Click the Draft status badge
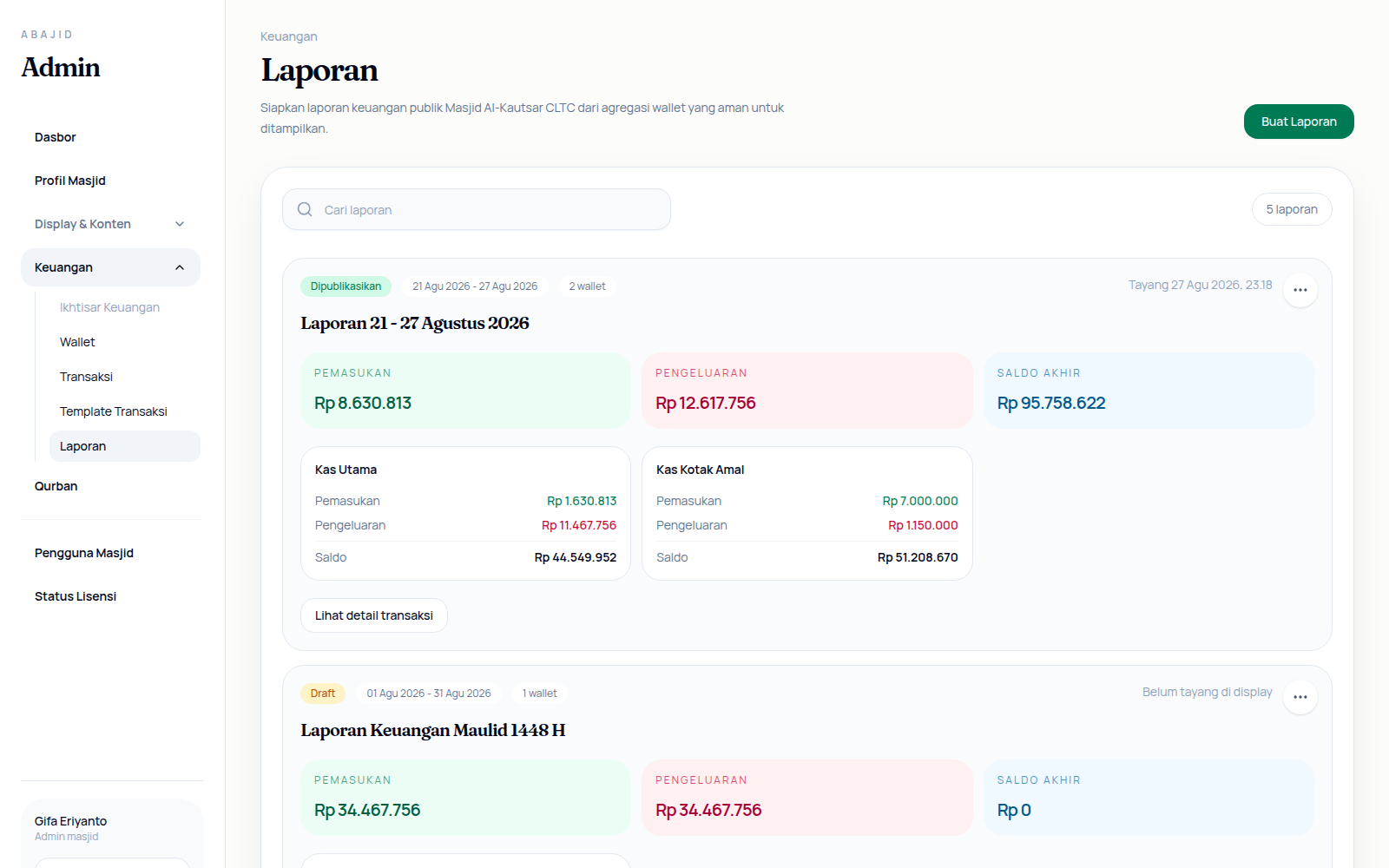 323,694
